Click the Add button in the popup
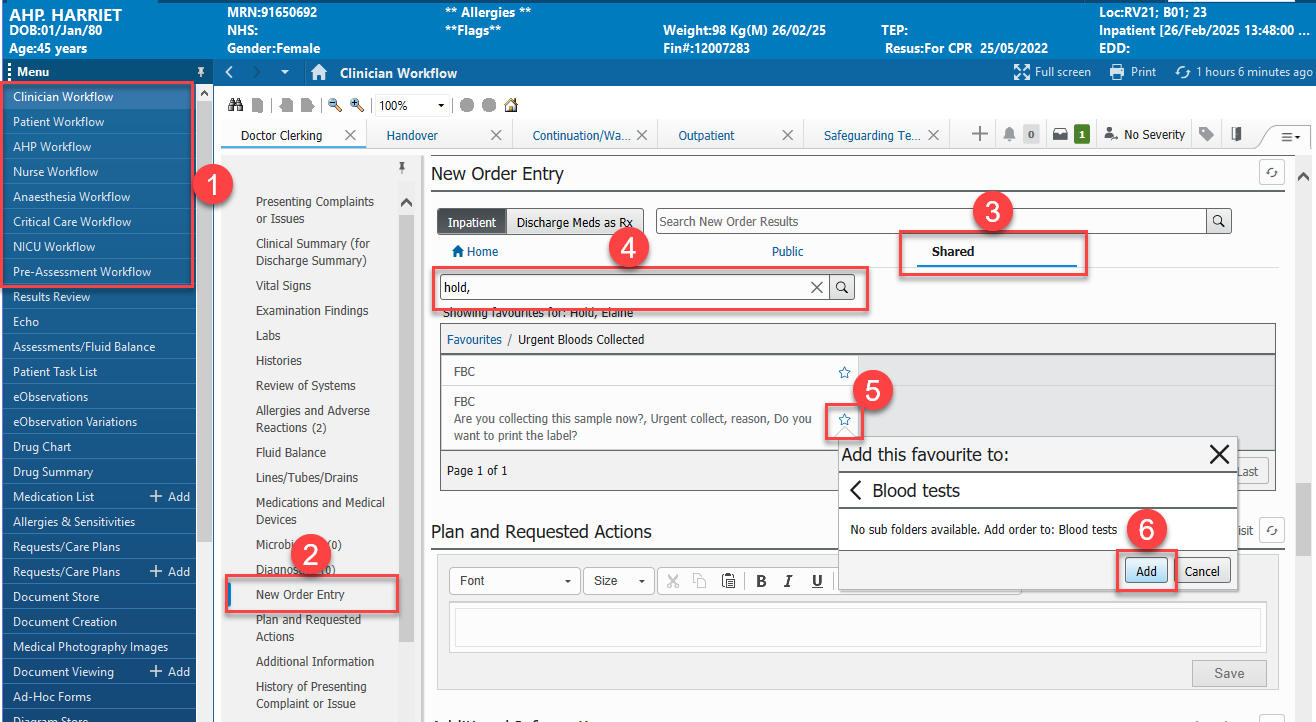 coord(1146,571)
